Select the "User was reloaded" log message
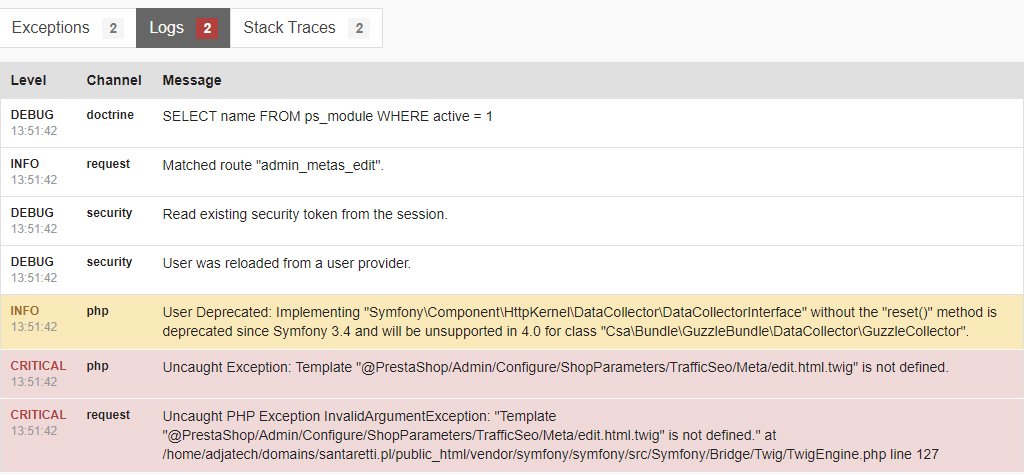Viewport: 1024px width, 474px height. tap(287, 263)
